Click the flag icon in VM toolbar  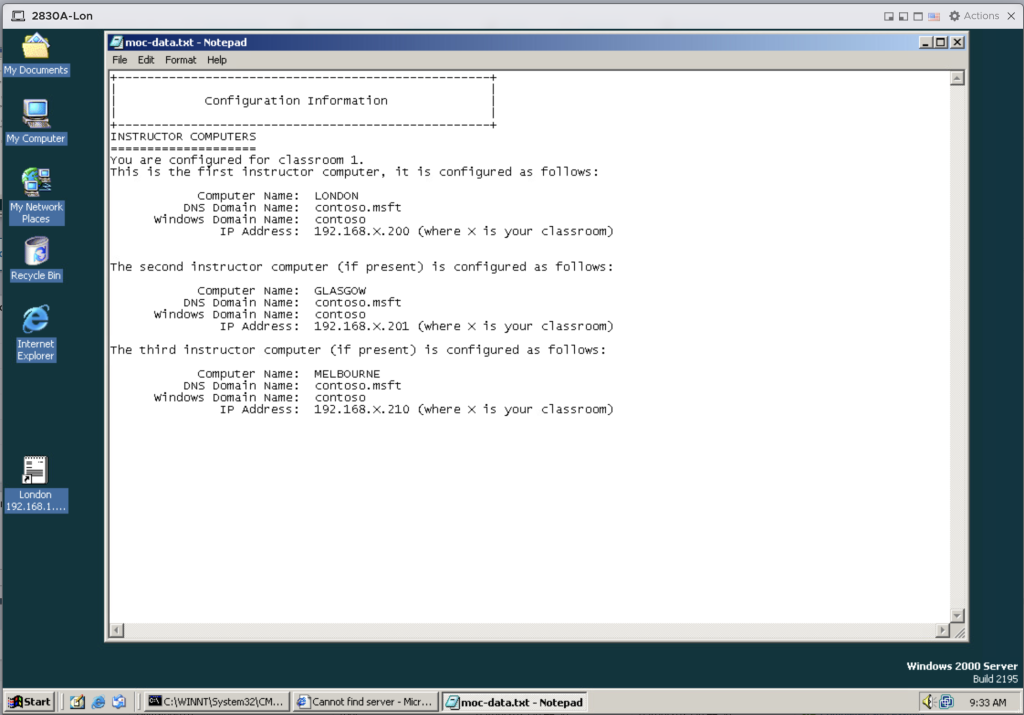[934, 16]
